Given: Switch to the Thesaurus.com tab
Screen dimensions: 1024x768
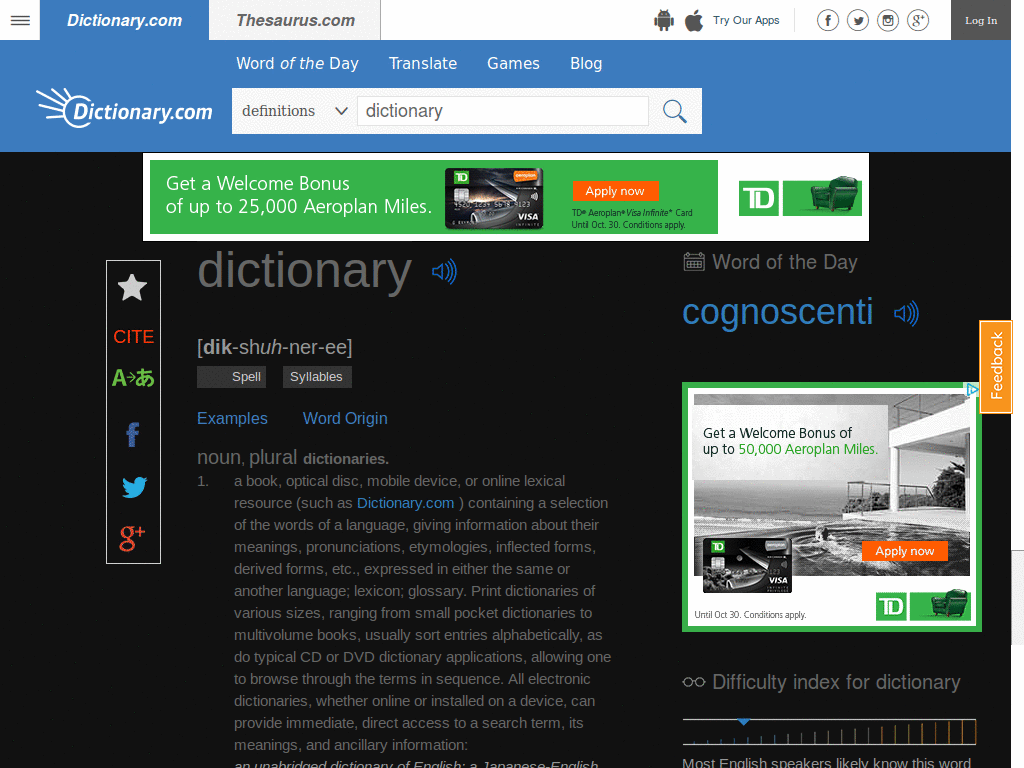Looking at the screenshot, I should (295, 20).
